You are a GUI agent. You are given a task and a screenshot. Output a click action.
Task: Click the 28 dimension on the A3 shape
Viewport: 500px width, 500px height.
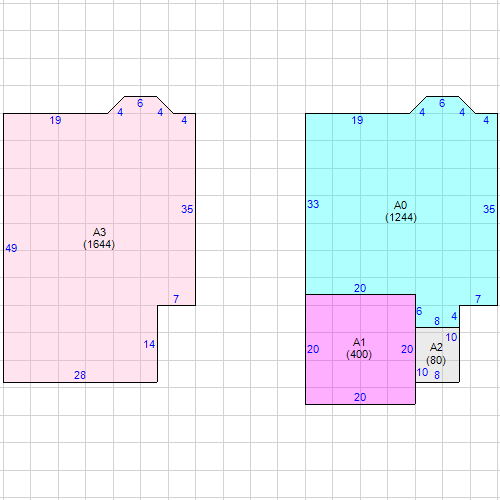tap(80, 375)
